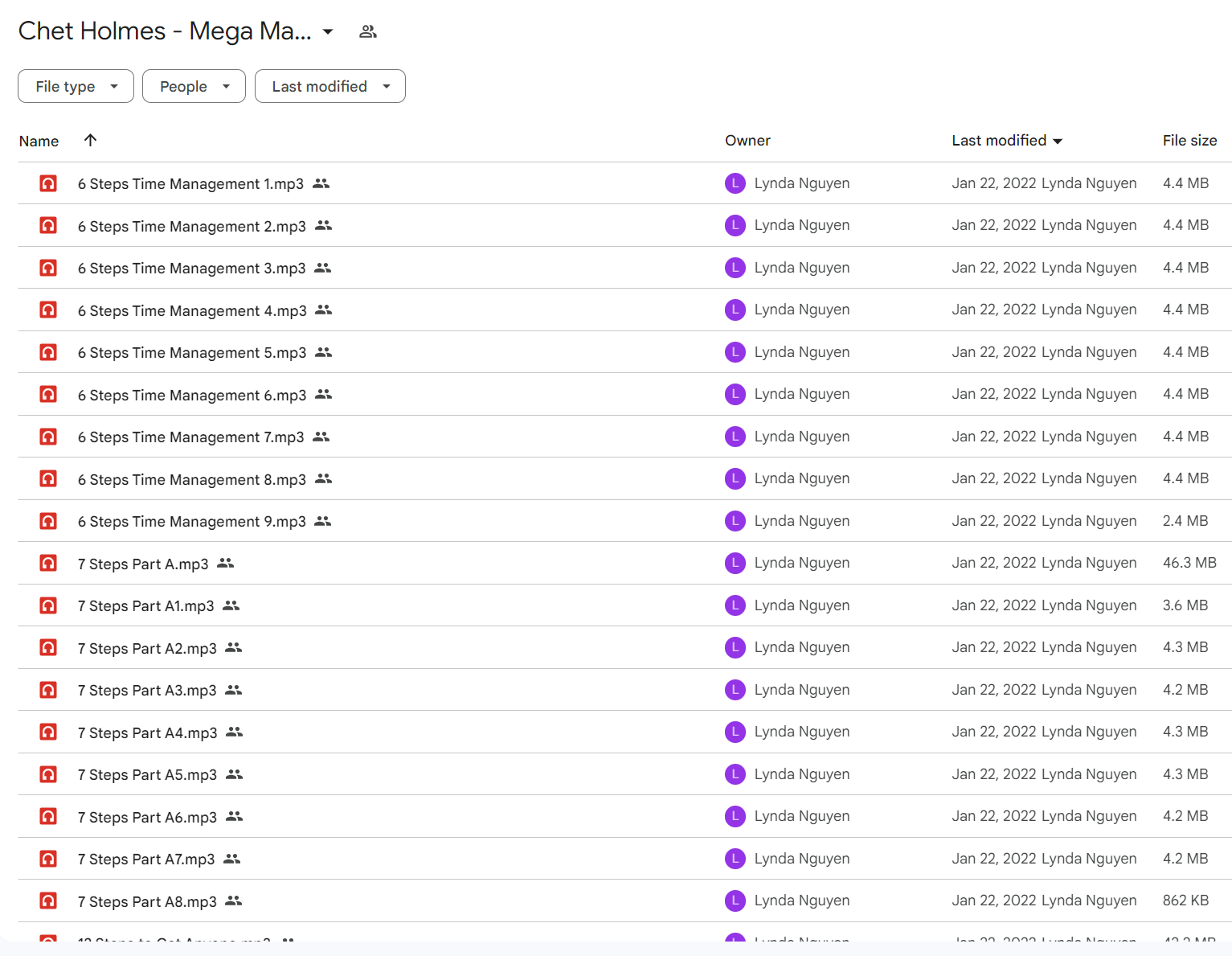1232x956 pixels.
Task: Click the Chet Holmes - Mega Ma... folder title
Action: [x=165, y=31]
